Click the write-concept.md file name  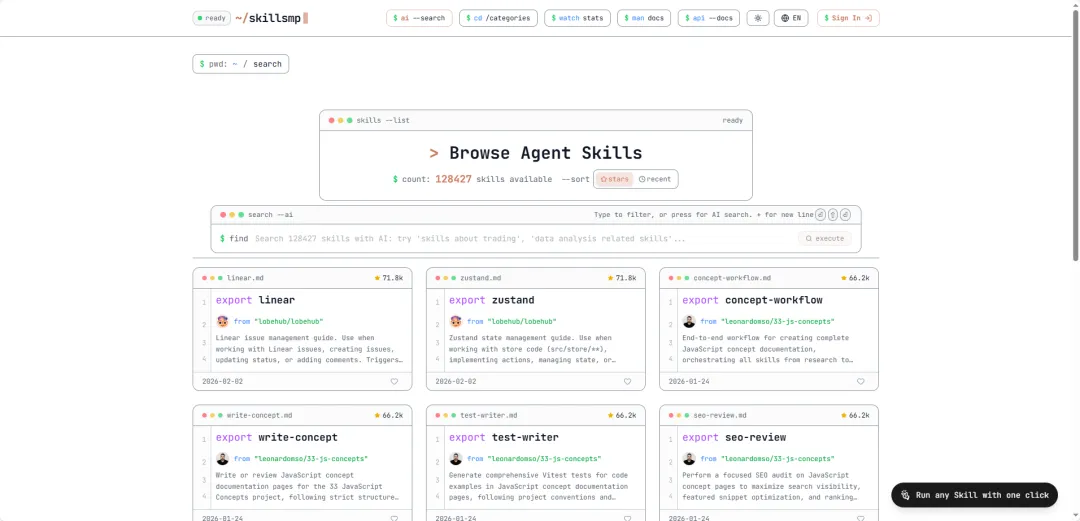click(x=260, y=416)
